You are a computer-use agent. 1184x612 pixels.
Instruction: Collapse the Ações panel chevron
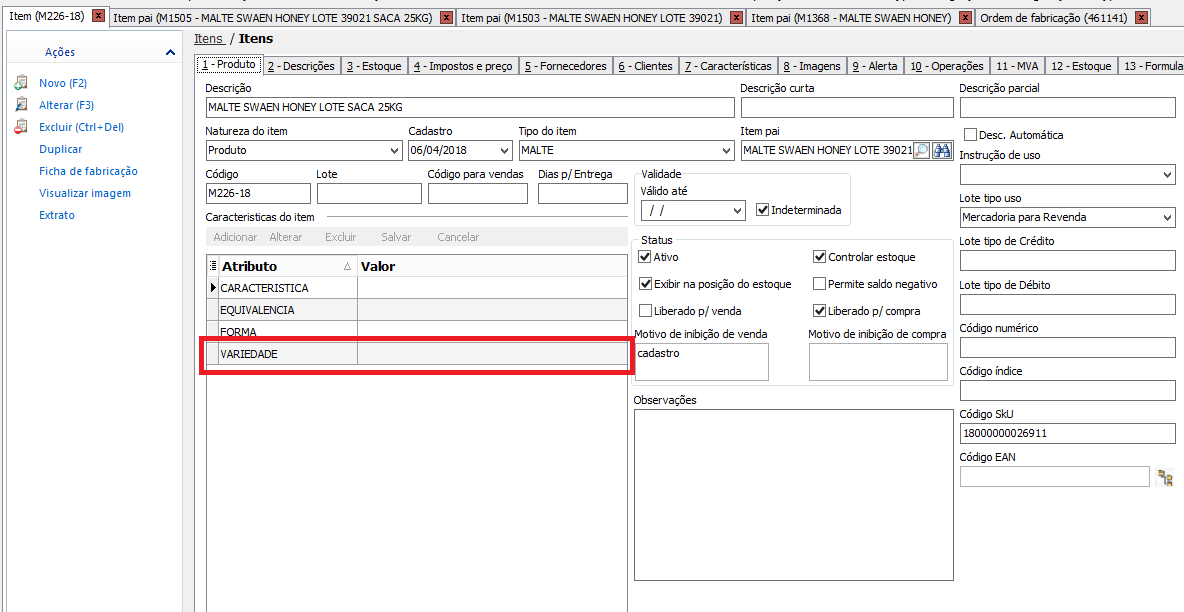point(171,52)
